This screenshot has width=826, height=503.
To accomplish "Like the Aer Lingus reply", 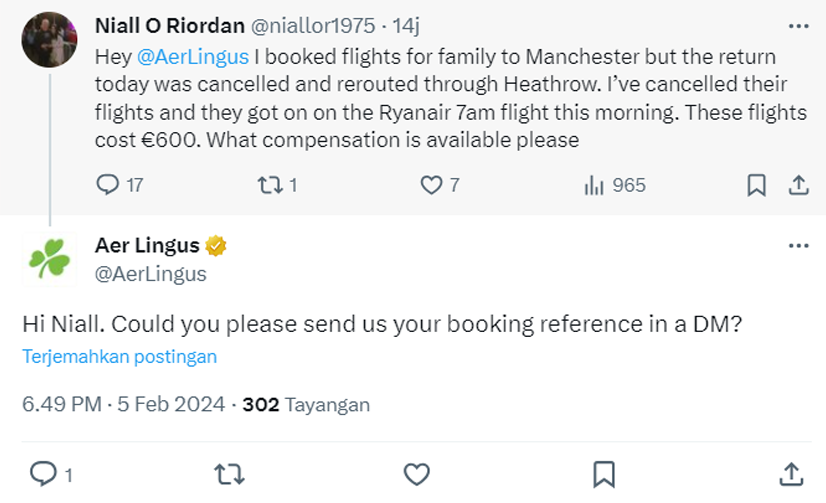I will coord(417,473).
